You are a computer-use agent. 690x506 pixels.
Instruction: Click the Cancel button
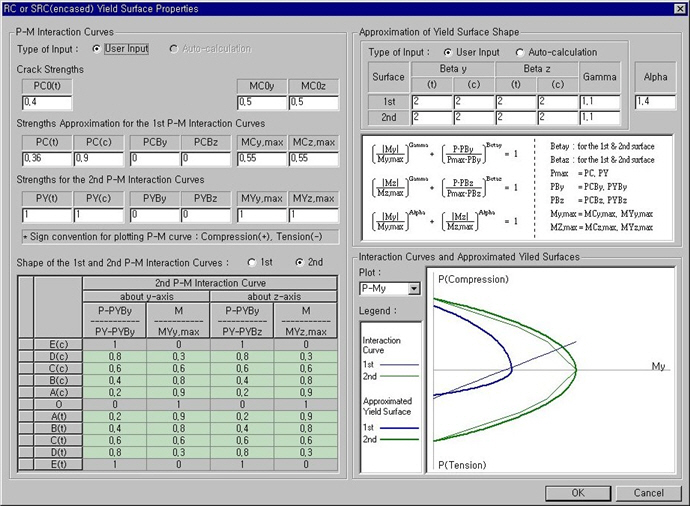pos(649,493)
